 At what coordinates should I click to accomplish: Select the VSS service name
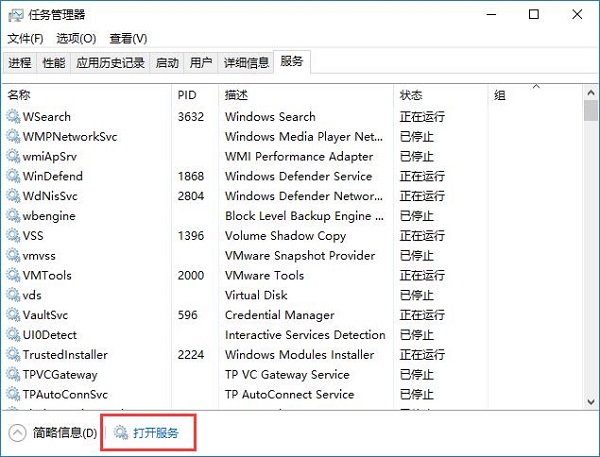(33, 235)
